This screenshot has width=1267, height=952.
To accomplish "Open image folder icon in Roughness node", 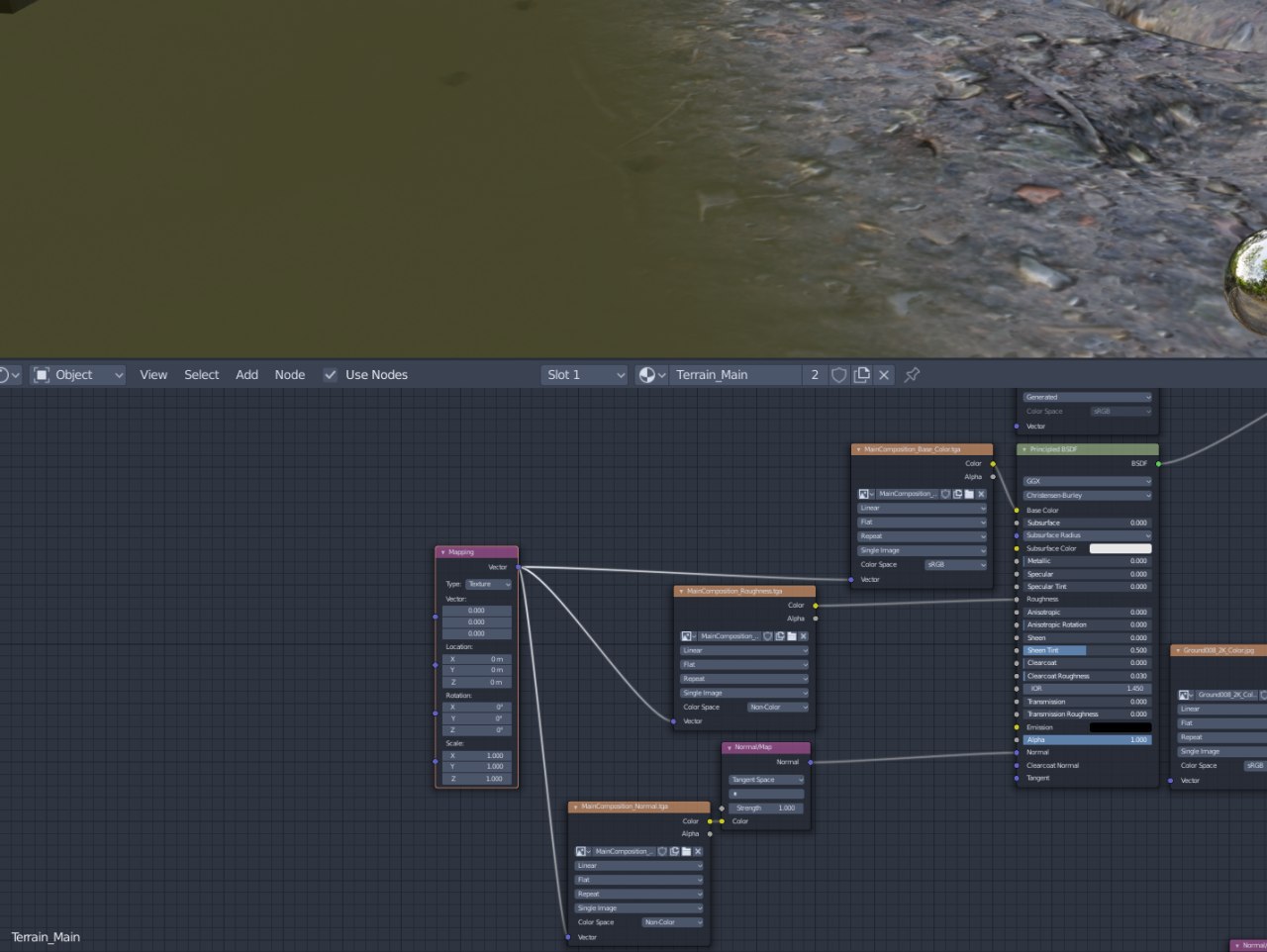I will [x=791, y=636].
